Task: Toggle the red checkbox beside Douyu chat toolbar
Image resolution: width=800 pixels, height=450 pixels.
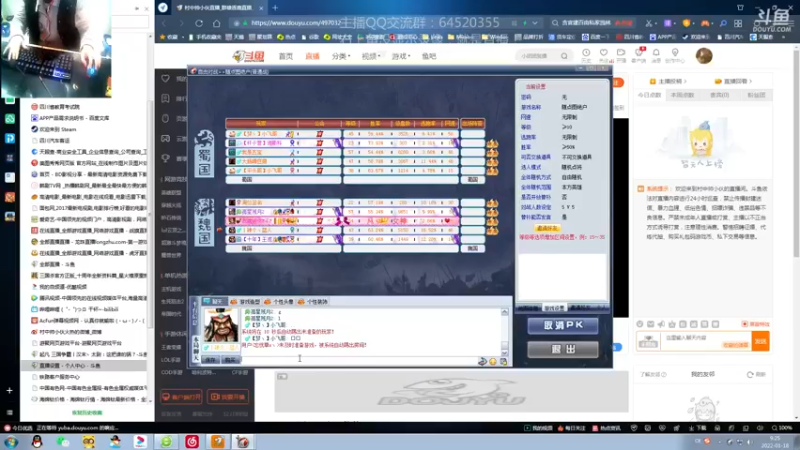Action: 745,324
